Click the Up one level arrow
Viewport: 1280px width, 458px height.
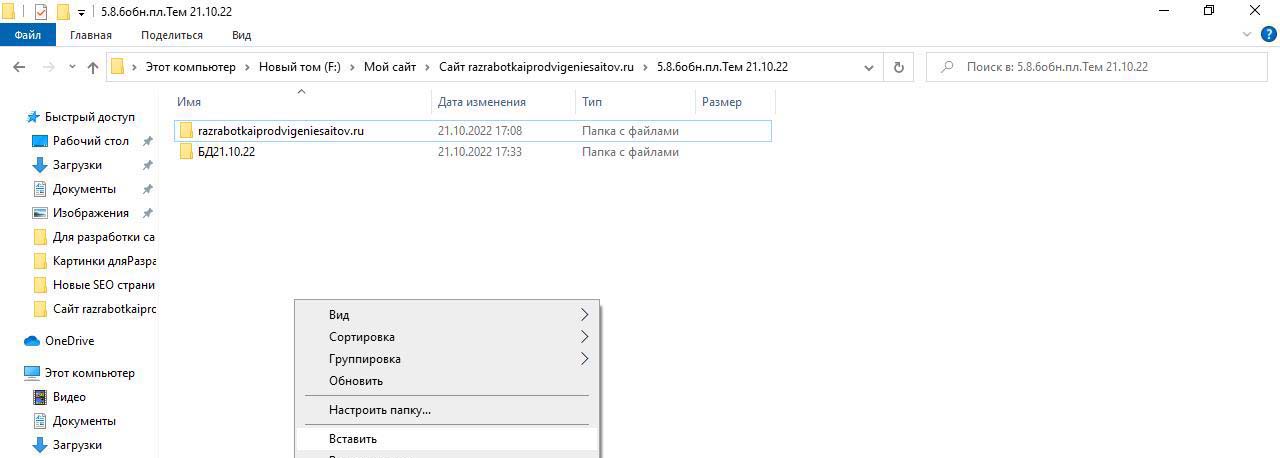click(93, 67)
